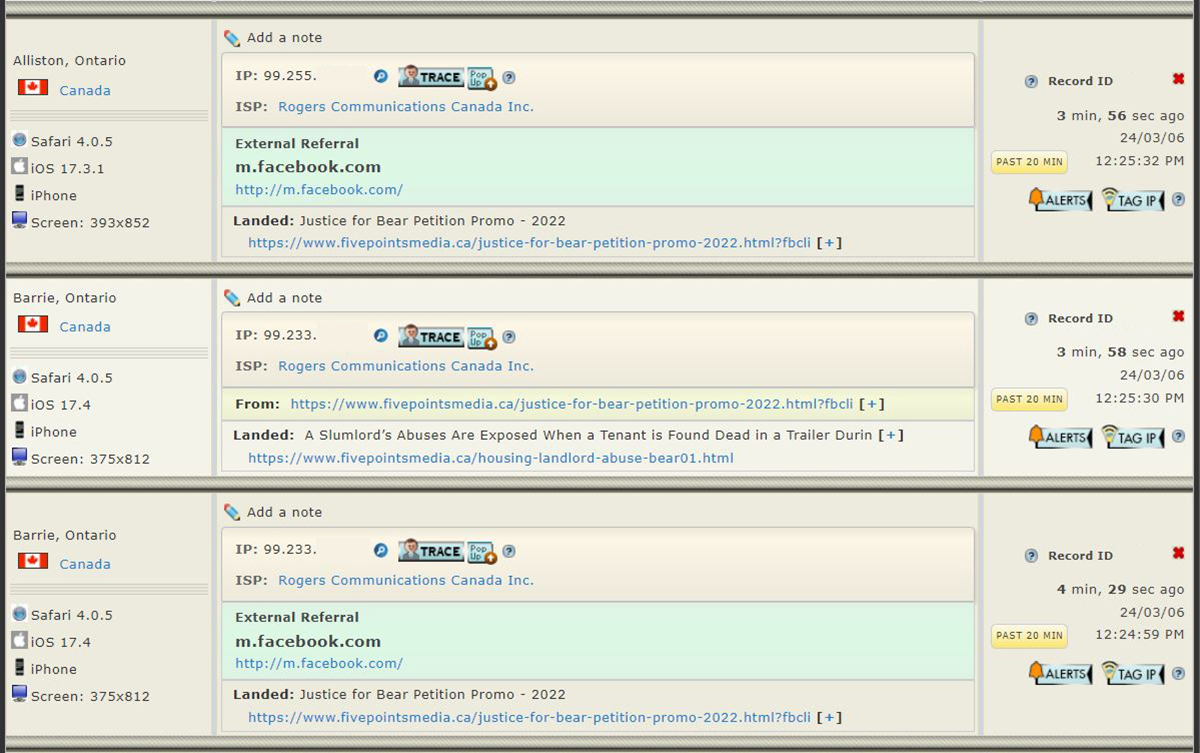Click the magnifier icon beside IP 99.255.
The image size is (1200, 753).
(381, 77)
